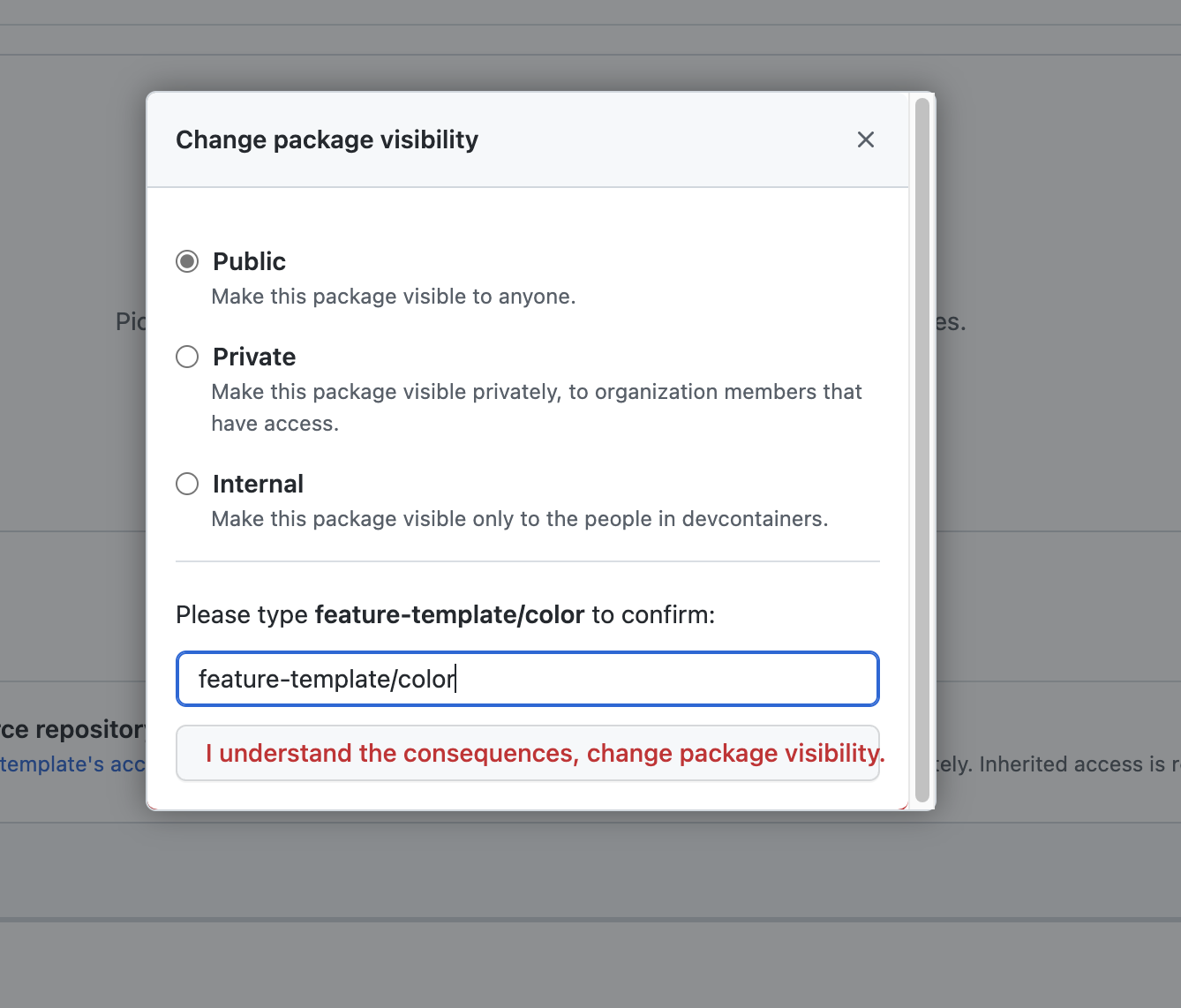Click the bold Private option label
The width and height of the screenshot is (1181, 1008).
click(254, 357)
